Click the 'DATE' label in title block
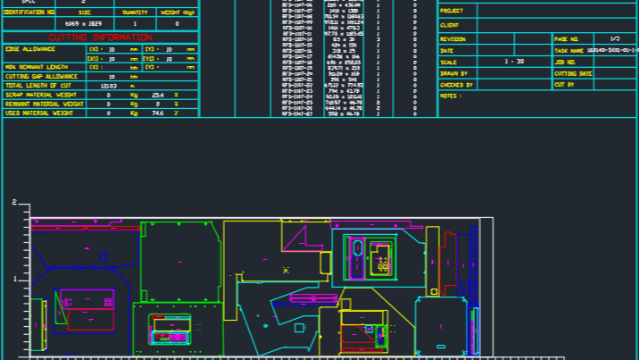 pos(447,51)
